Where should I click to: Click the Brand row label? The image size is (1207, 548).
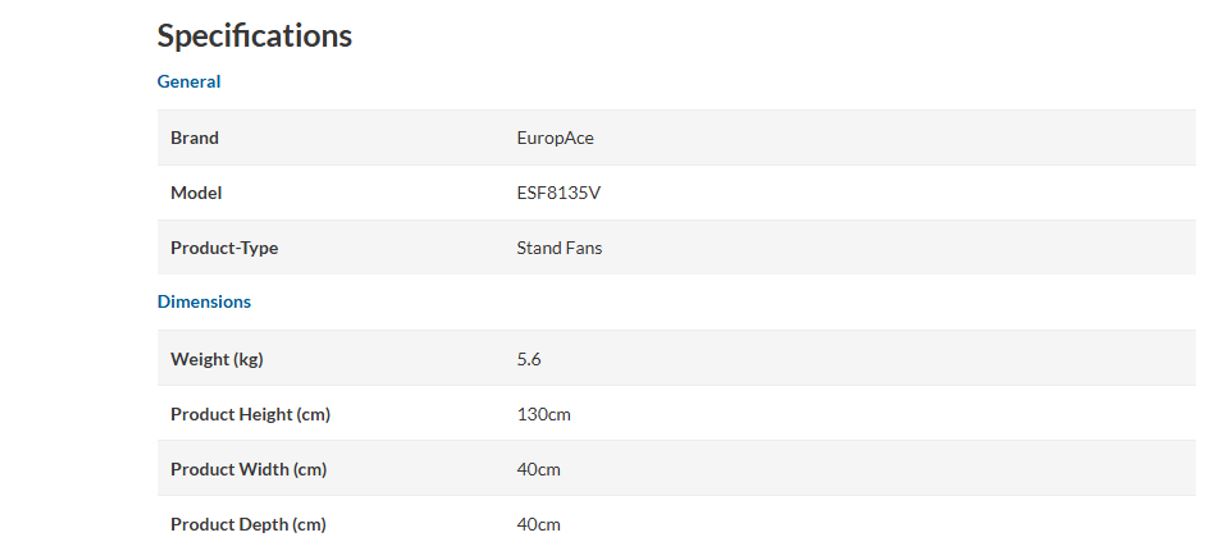point(194,138)
